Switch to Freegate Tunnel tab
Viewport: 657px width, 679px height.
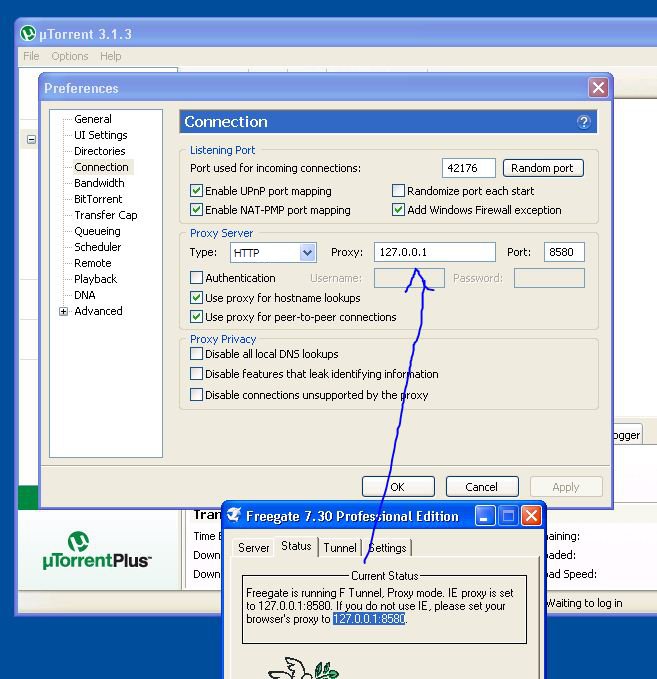(x=340, y=548)
